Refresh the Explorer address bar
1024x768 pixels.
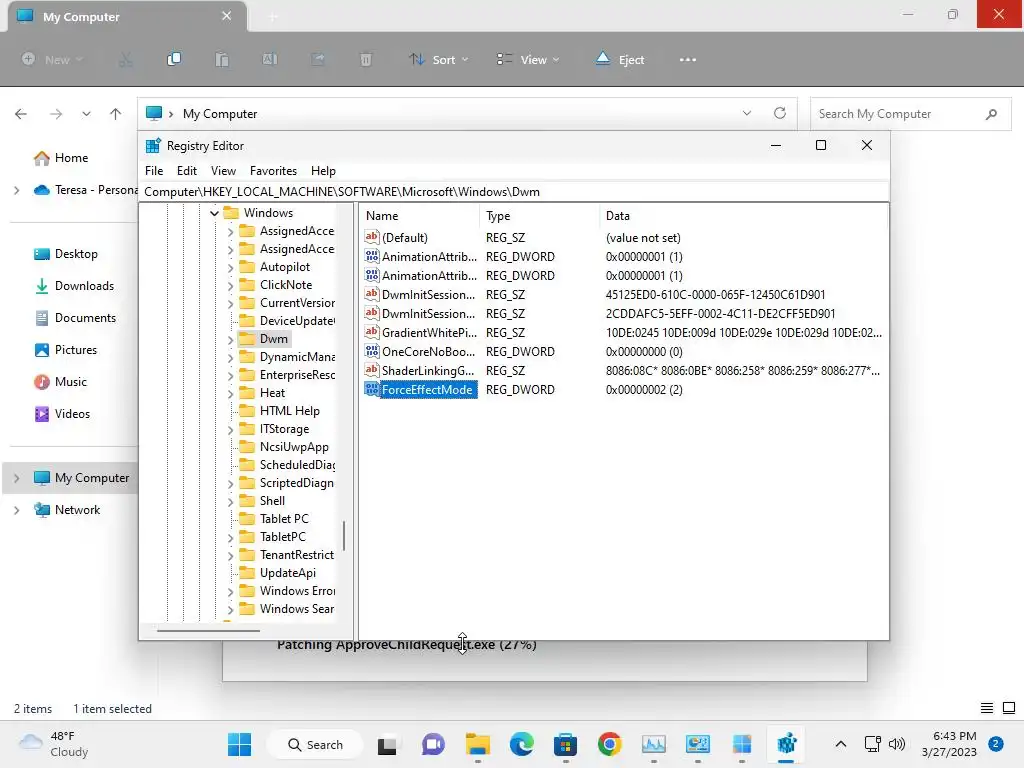pos(780,113)
